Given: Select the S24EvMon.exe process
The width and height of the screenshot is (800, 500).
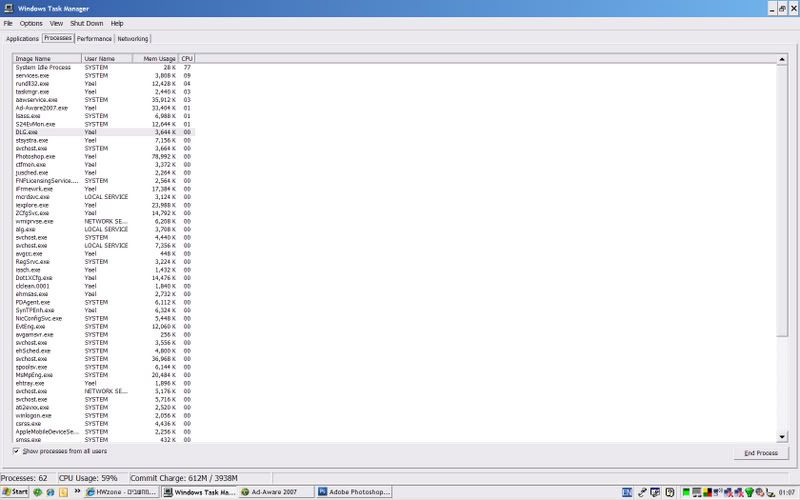Looking at the screenshot, I should [x=104, y=124].
